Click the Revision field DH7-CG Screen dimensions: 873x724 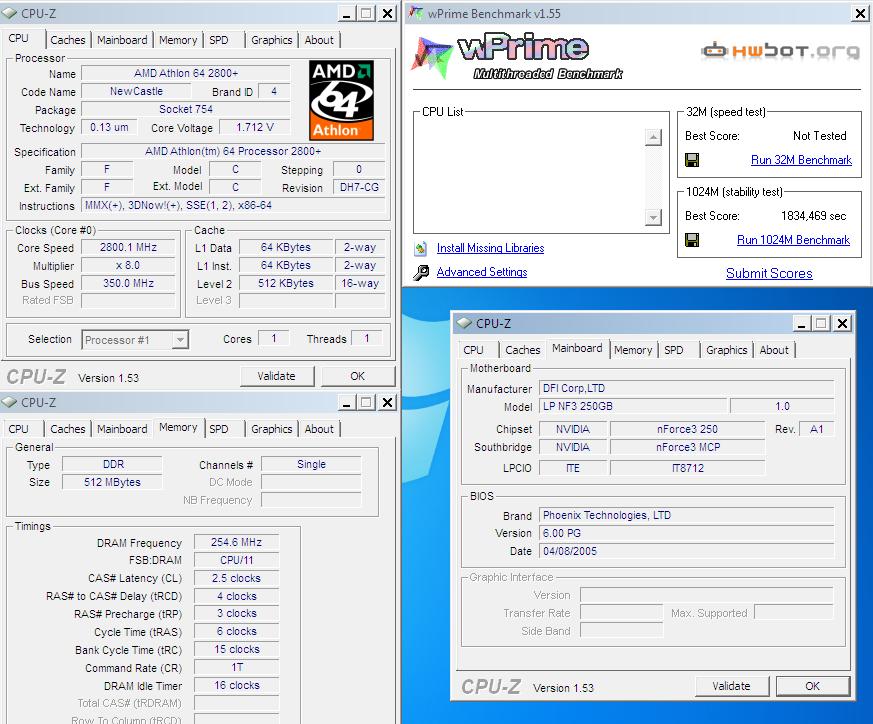click(359, 188)
